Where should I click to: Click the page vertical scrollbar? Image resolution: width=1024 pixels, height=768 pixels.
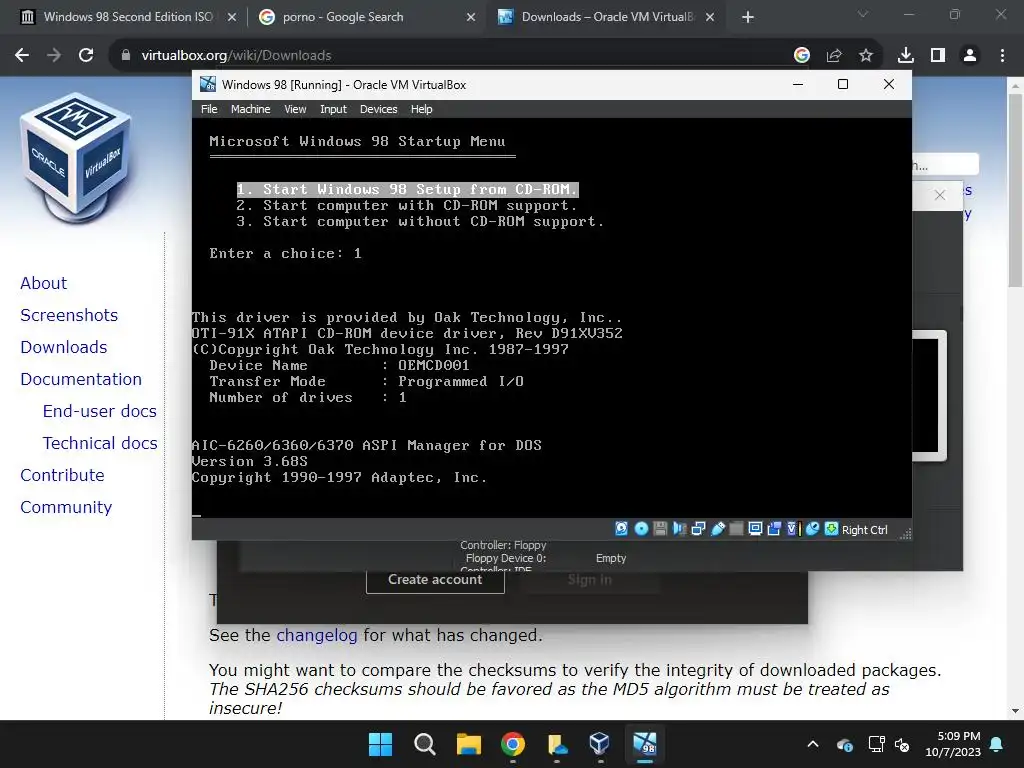(1015, 189)
